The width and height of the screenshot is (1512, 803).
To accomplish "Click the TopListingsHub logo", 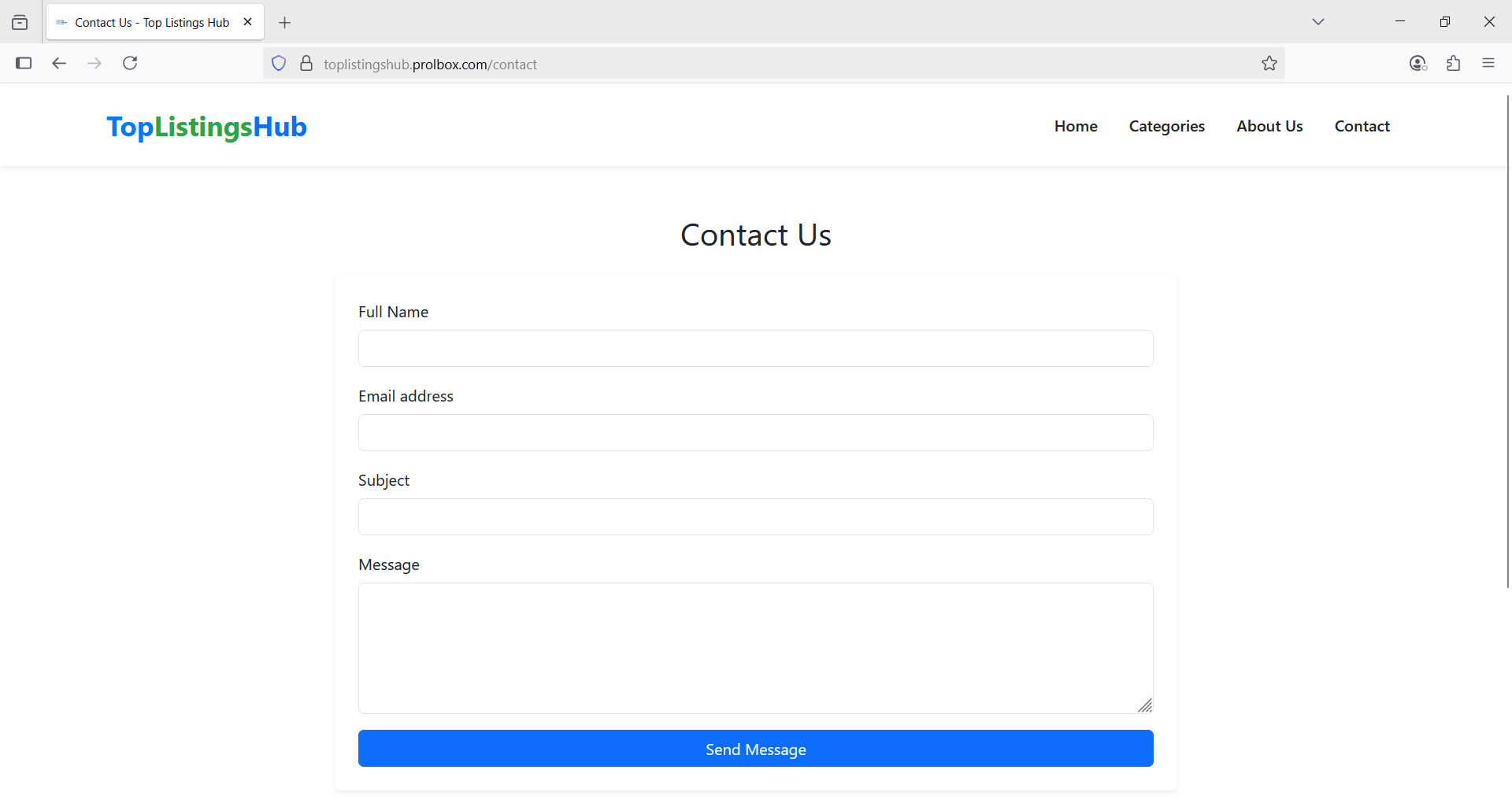I will click(206, 127).
